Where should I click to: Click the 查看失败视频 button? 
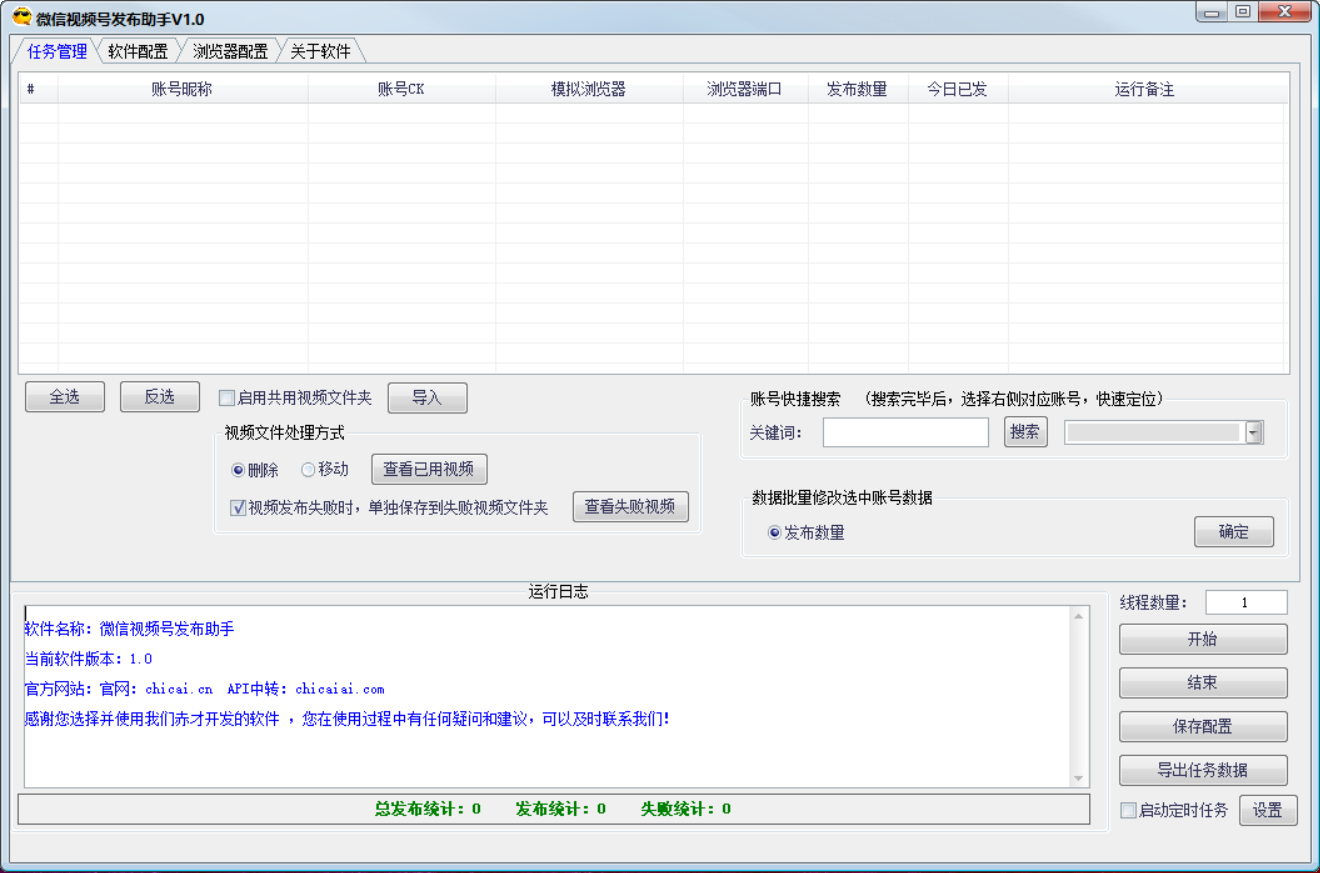click(630, 507)
